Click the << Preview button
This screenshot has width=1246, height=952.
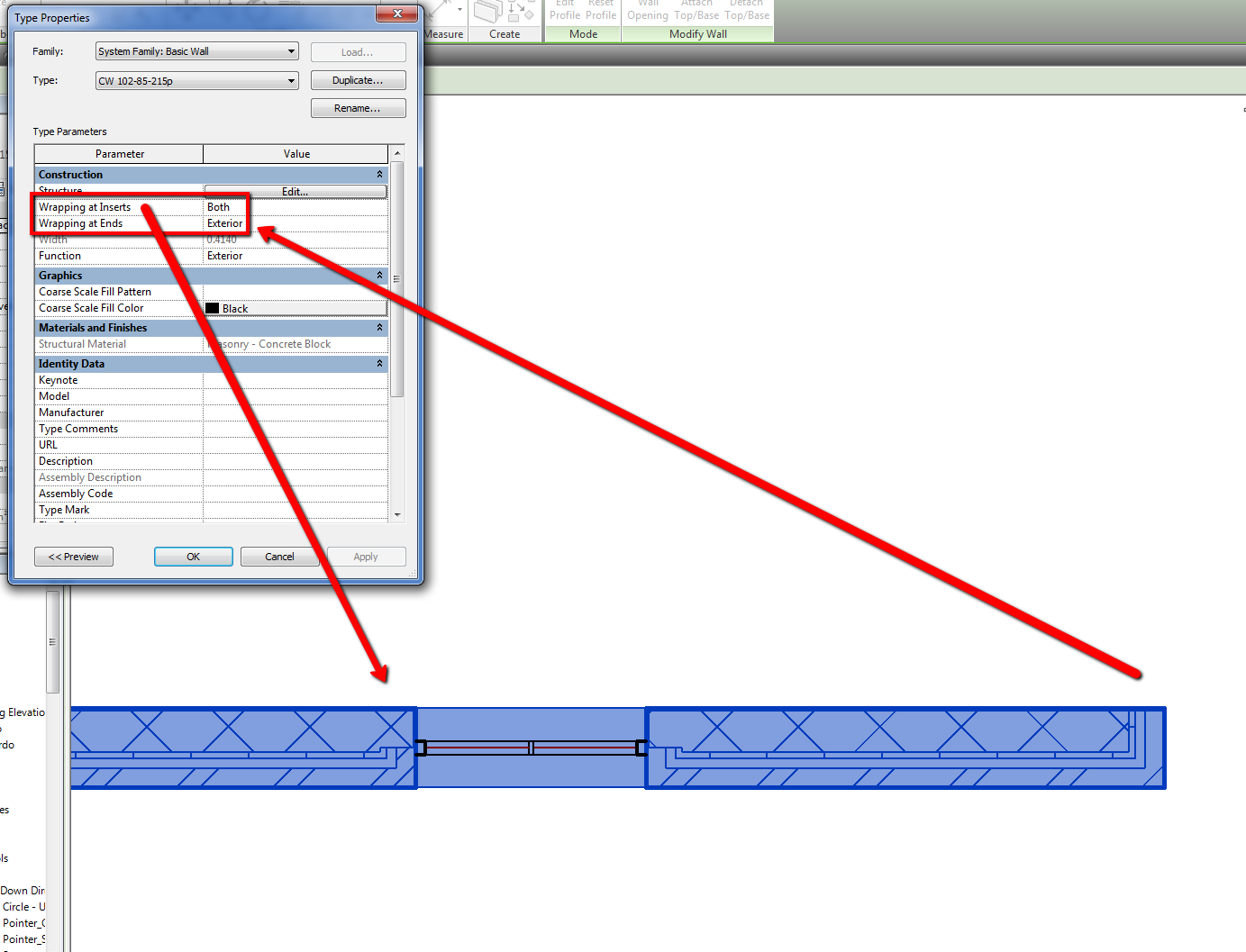(74, 557)
